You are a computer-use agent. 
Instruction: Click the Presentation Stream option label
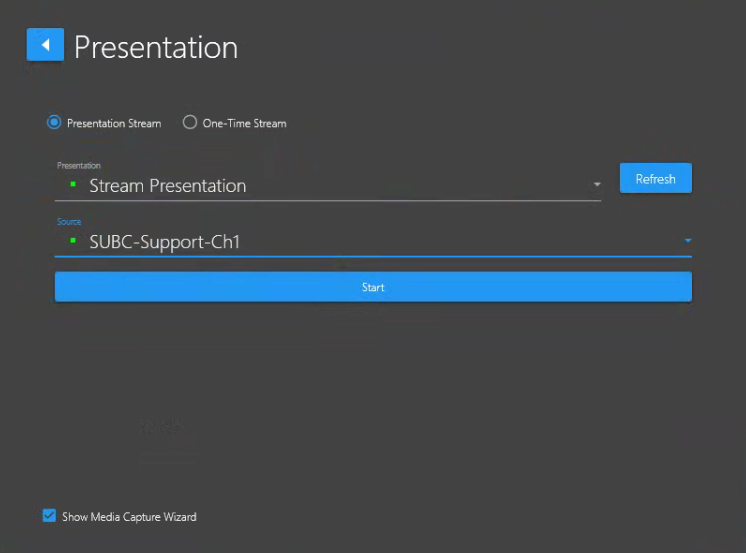pos(114,124)
